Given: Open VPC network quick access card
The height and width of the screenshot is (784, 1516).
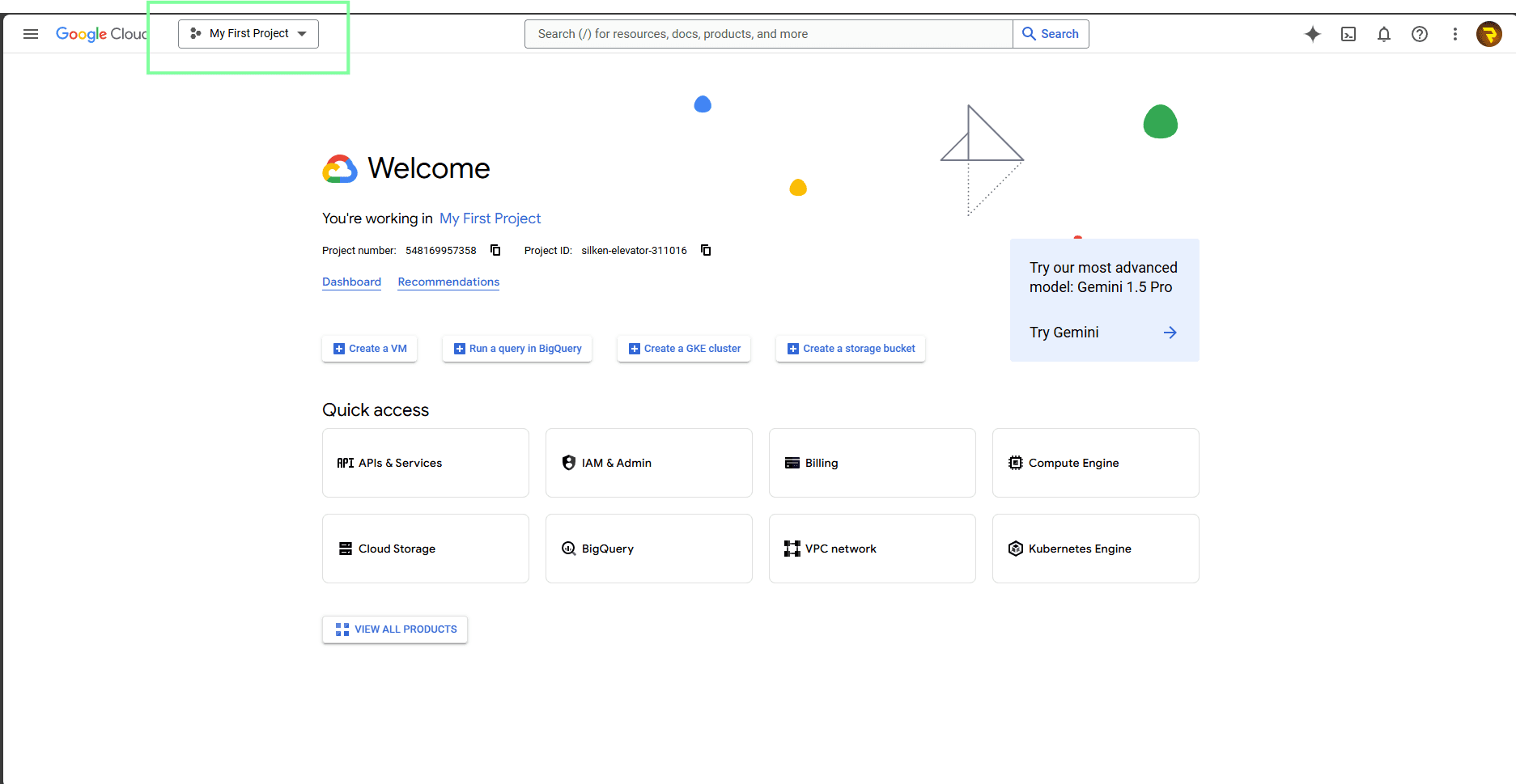Looking at the screenshot, I should 873,549.
